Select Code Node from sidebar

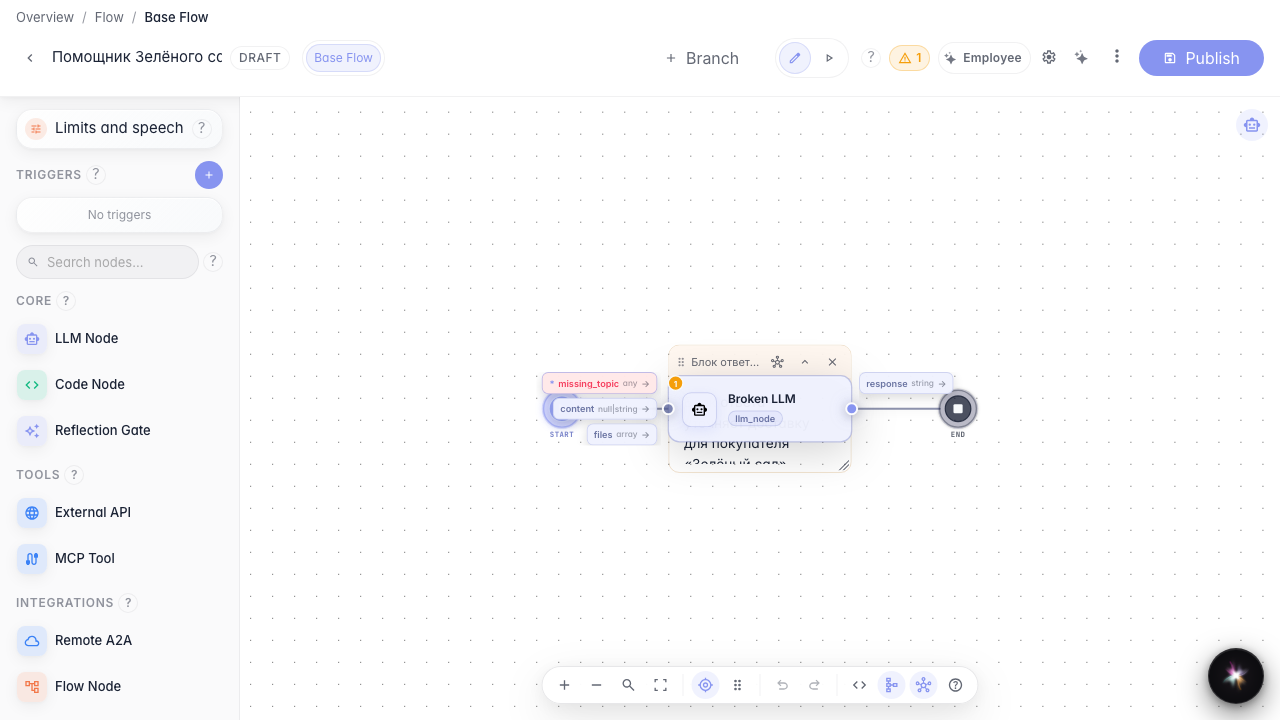pyautogui.click(x=119, y=385)
